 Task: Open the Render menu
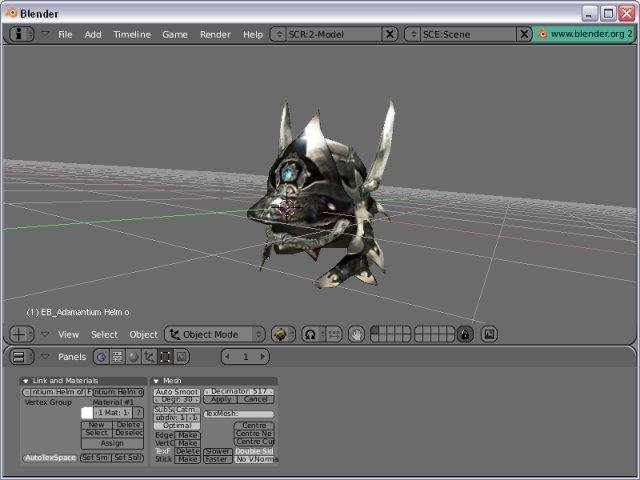(215, 34)
